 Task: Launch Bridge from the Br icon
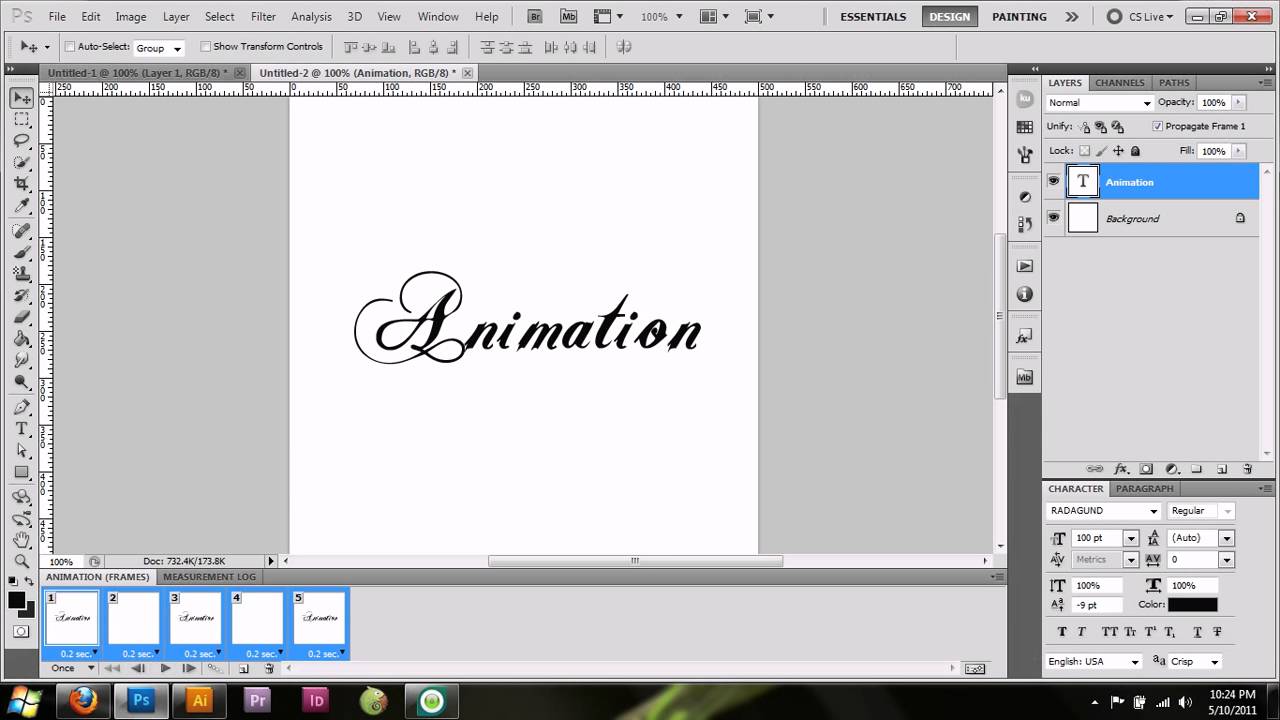(x=535, y=17)
